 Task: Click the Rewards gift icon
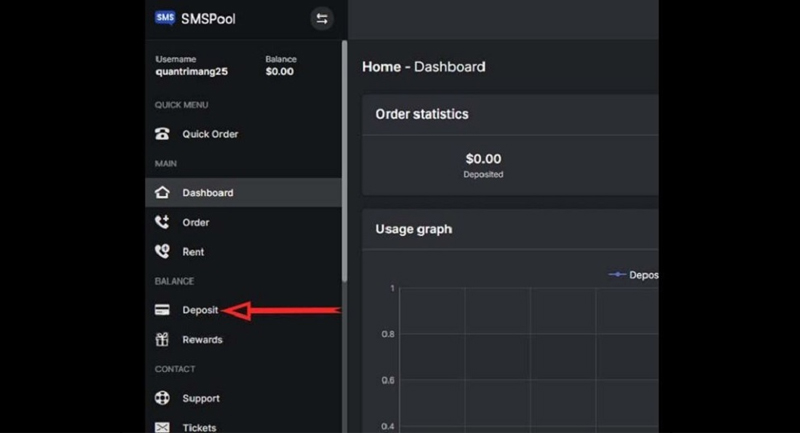pos(162,340)
